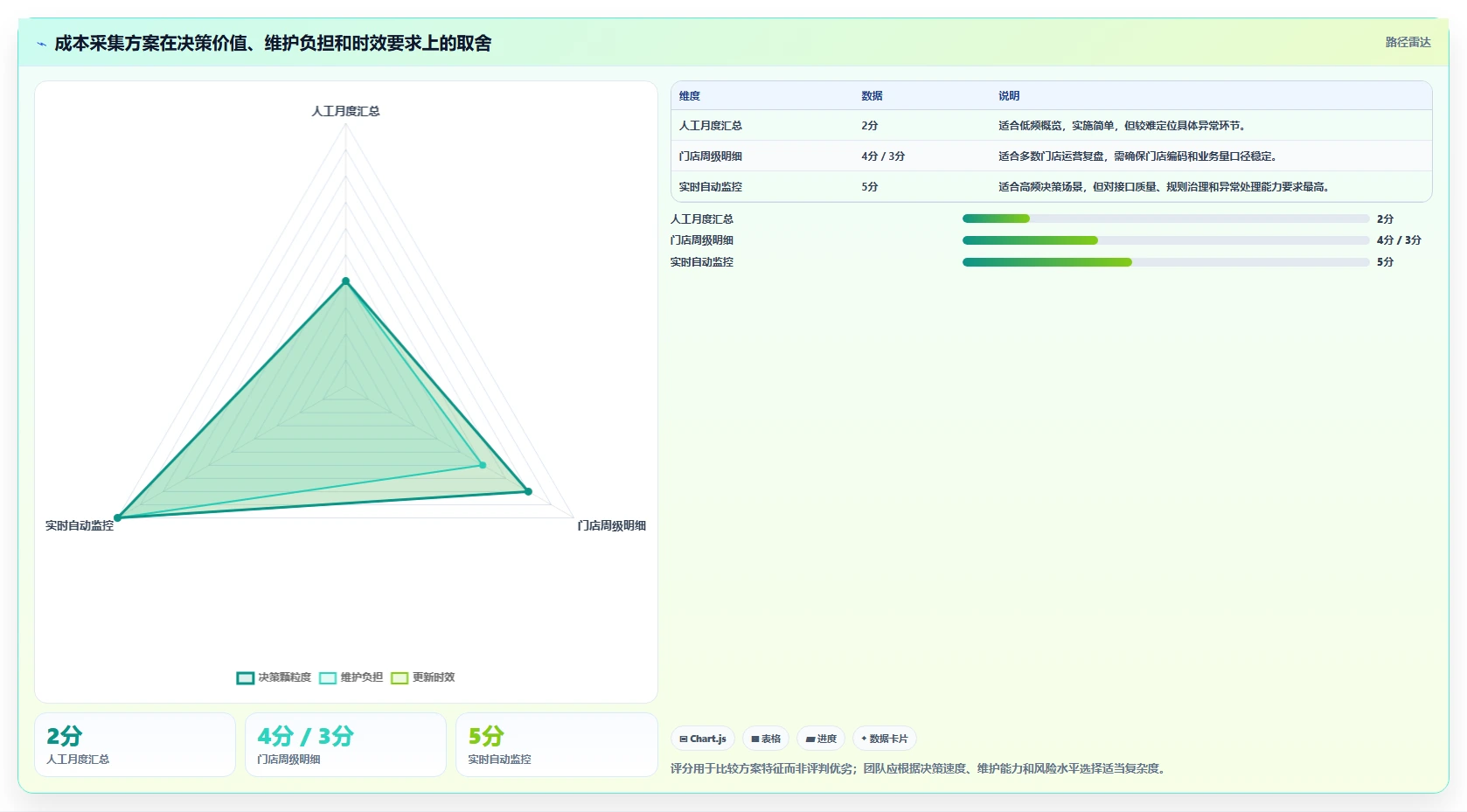Click dark green data point on the 门店周级明细 axis
The height and width of the screenshot is (812, 1467).
(528, 491)
